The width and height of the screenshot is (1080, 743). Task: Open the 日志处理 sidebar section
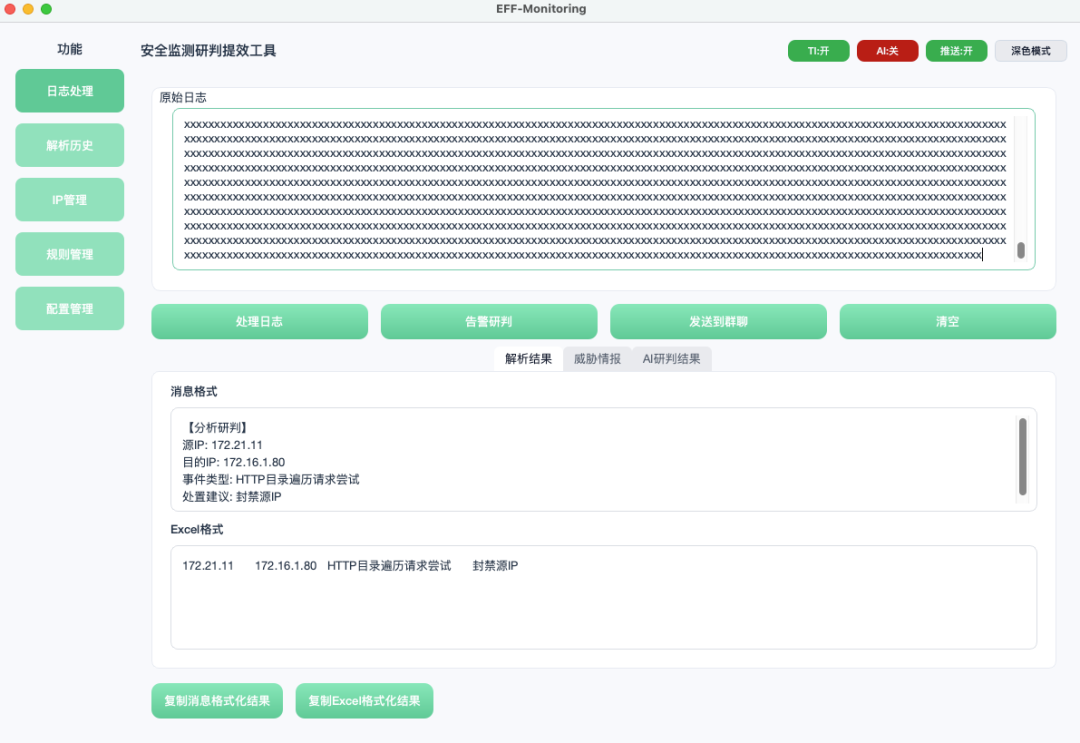point(70,91)
